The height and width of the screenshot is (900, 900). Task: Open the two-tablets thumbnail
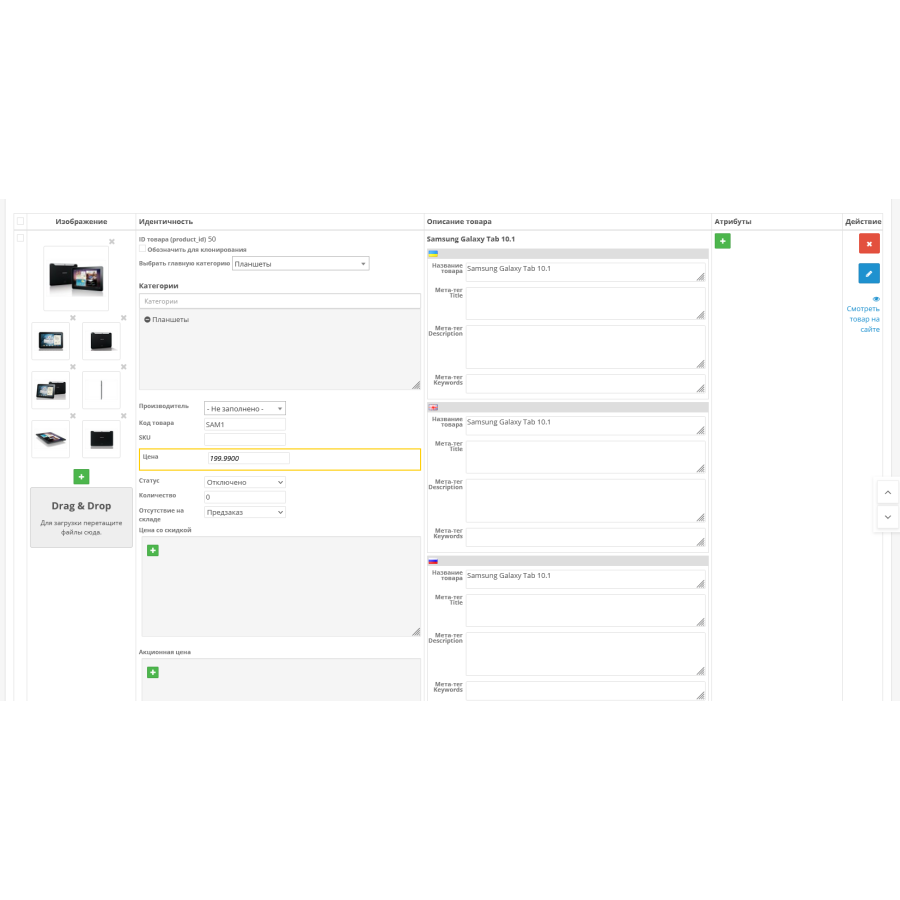click(51, 390)
